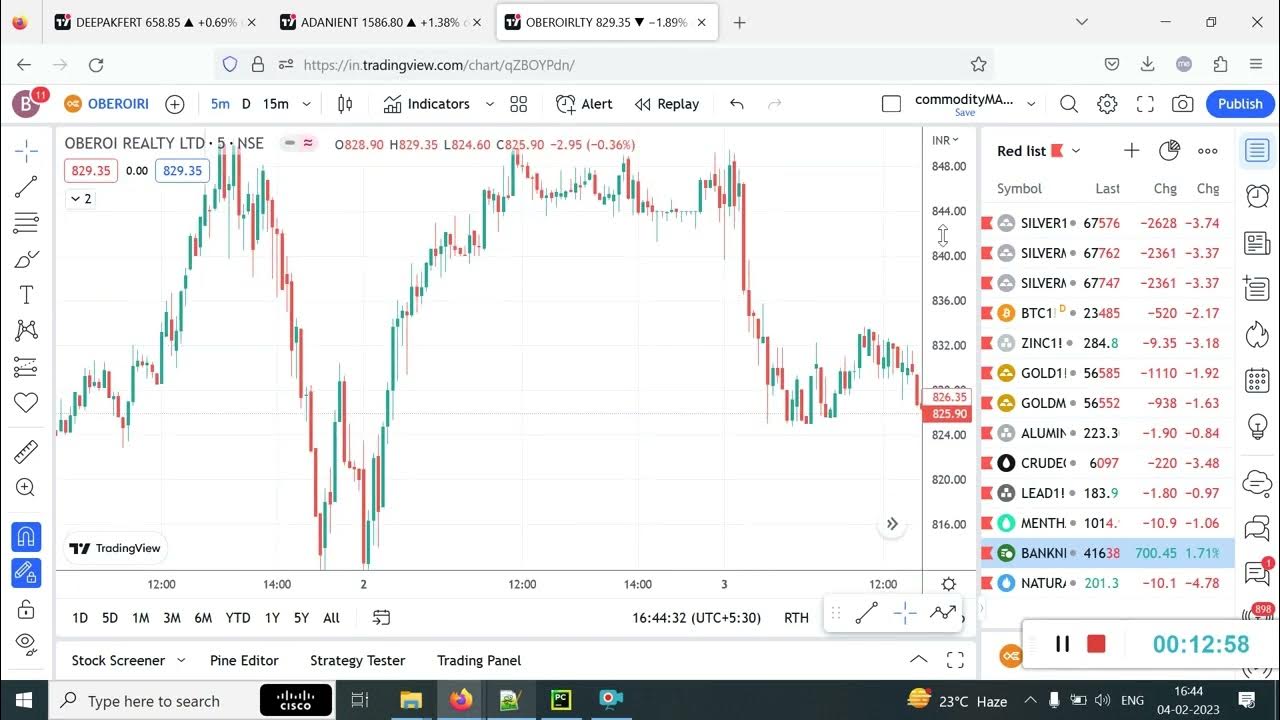This screenshot has height=720, width=1280.
Task: Collapse the bottom panel with the chevron
Action: (917, 659)
